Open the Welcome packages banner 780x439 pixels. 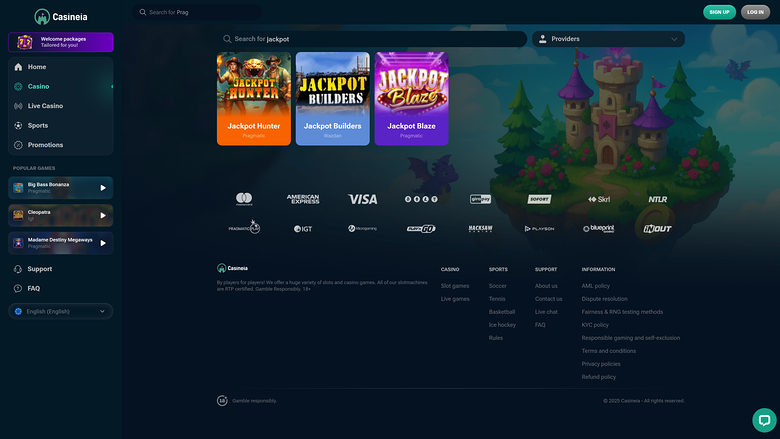[x=61, y=42]
